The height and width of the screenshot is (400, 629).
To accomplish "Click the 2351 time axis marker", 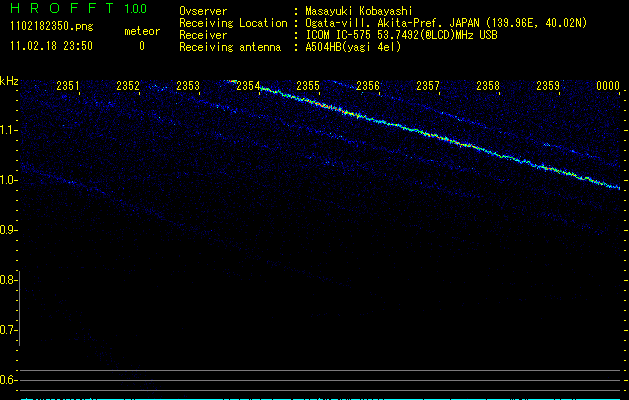I will point(68,86).
